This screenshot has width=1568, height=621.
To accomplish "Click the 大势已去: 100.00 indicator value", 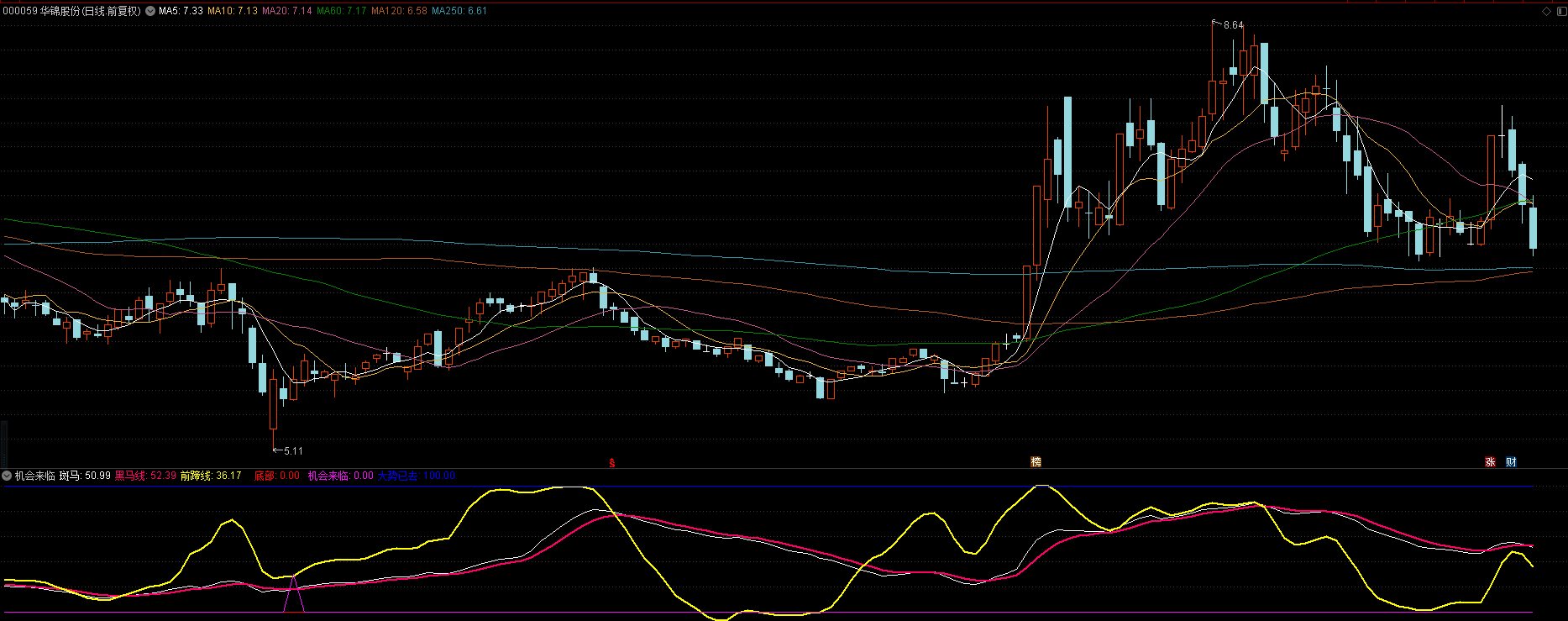I will [417, 476].
